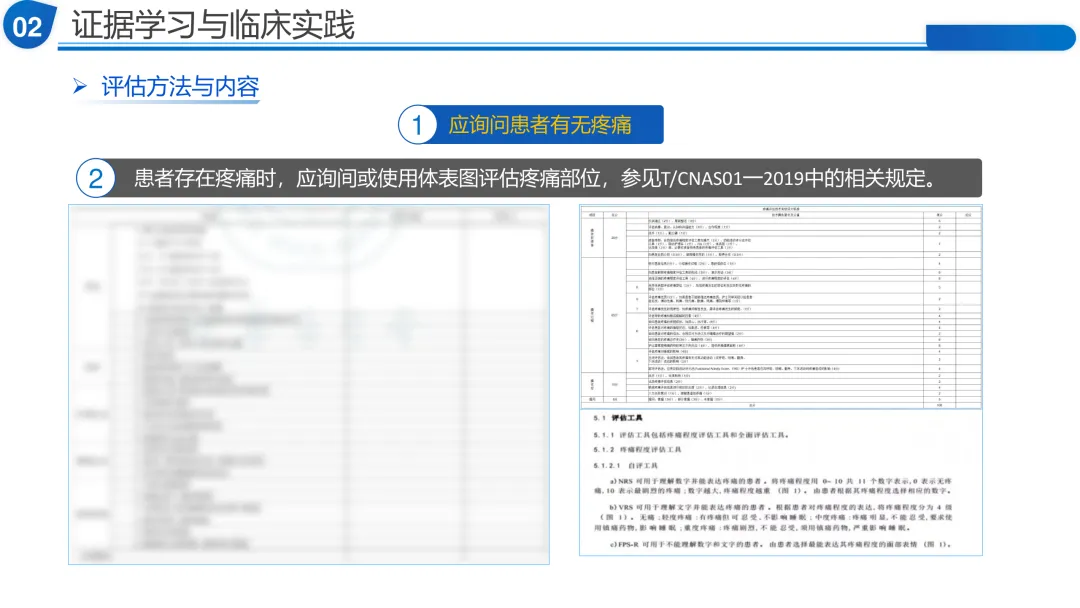The image size is (1080, 608).
Task: Click the blue rounded bar at top right
Action: (1000, 36)
